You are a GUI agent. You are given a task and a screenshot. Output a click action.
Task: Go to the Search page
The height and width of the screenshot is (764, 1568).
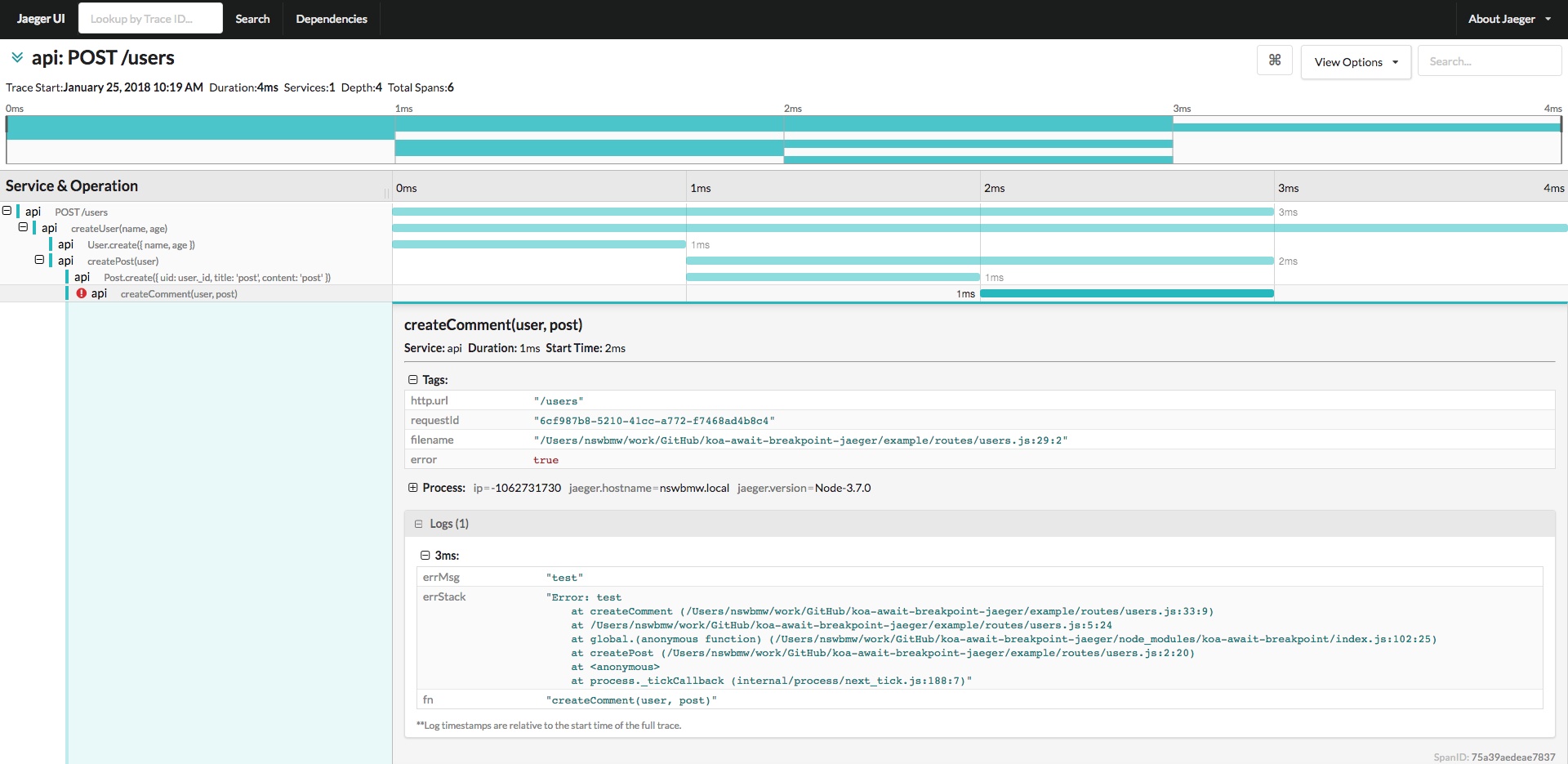[x=252, y=19]
